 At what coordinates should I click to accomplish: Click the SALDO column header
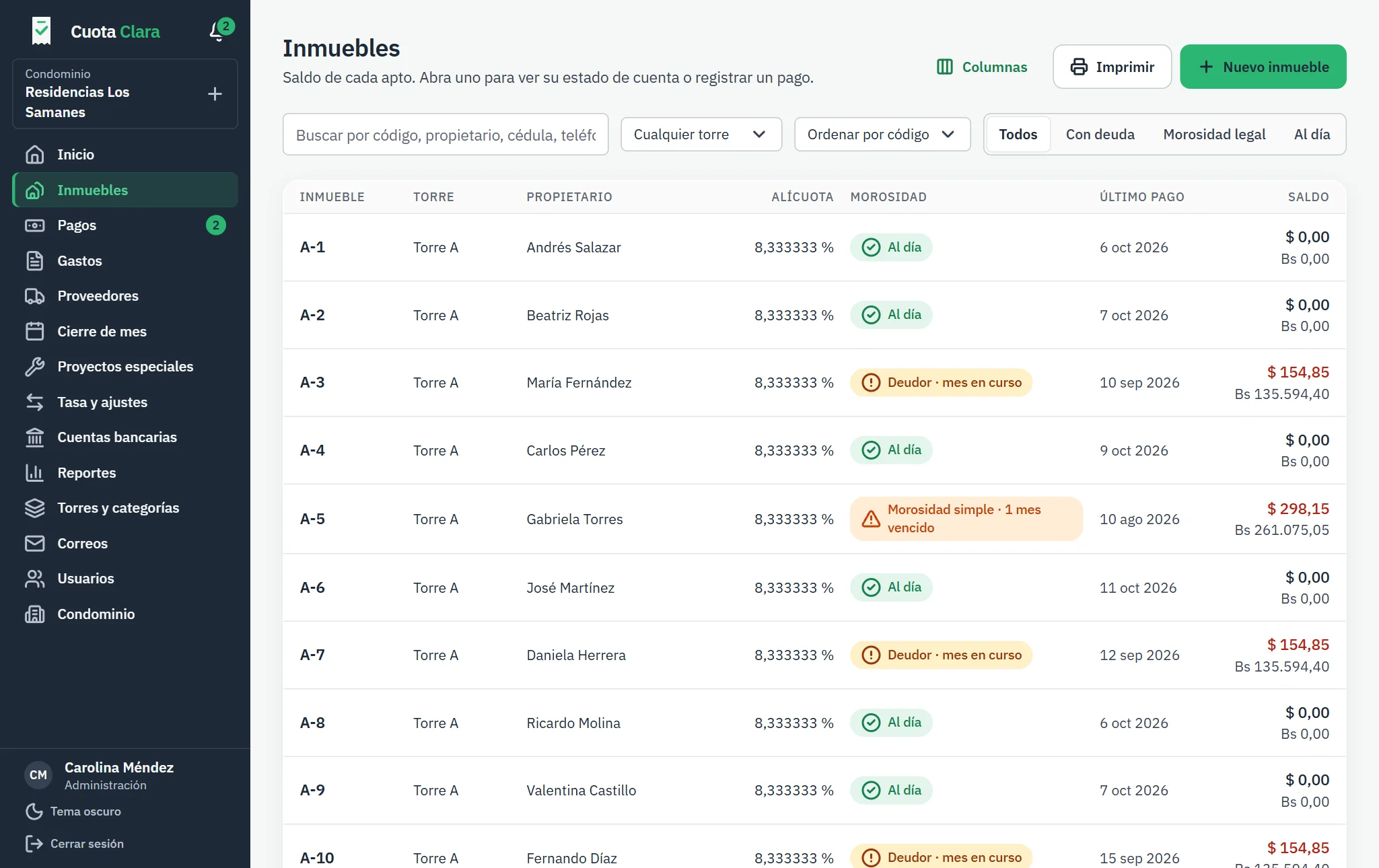point(1308,197)
